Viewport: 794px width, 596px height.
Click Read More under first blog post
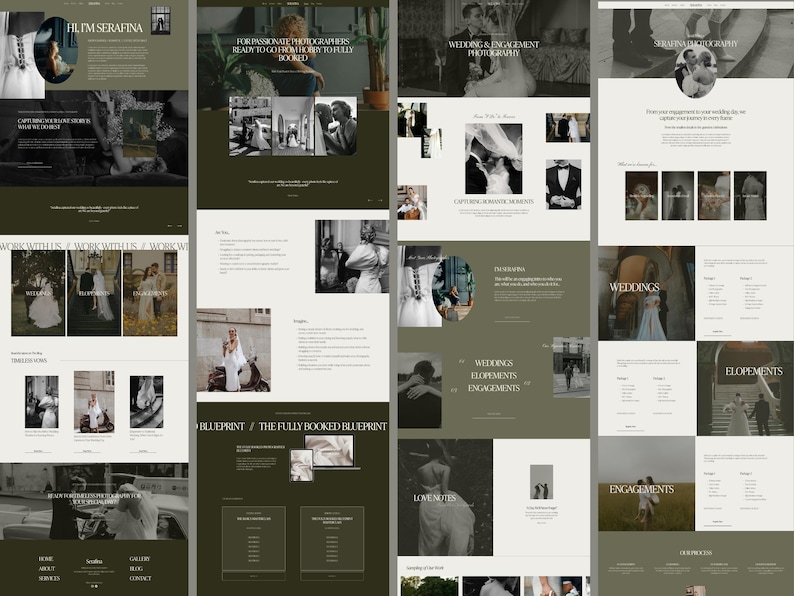pyautogui.click(x=38, y=451)
